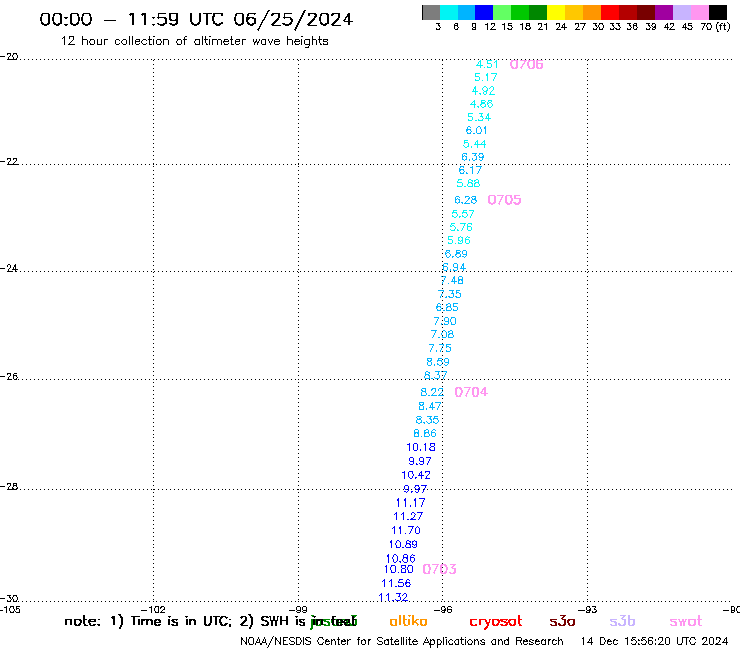Image resolution: width=740 pixels, height=650 pixels.
Task: Click the wave height value 6.39
Action: 472,157
